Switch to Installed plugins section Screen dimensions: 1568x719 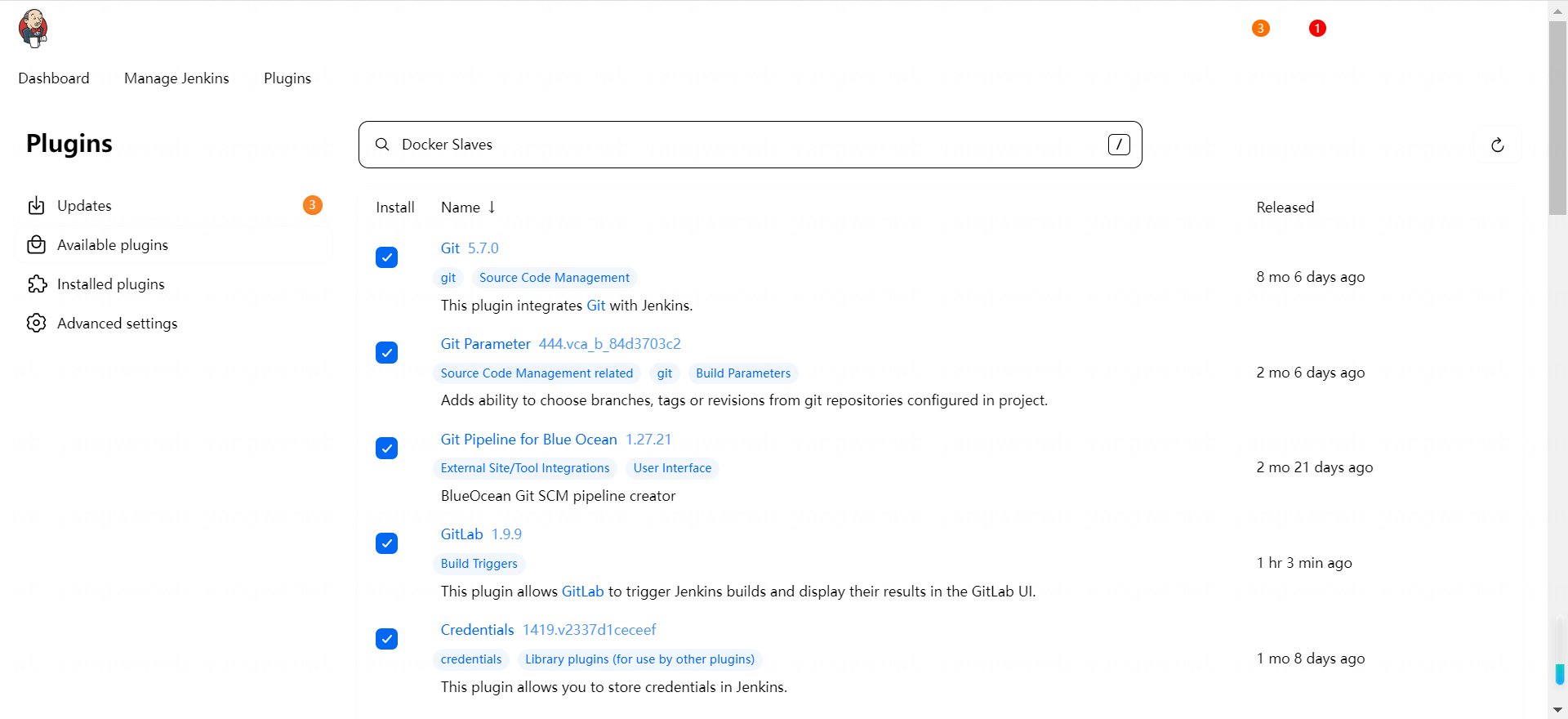(x=174, y=284)
